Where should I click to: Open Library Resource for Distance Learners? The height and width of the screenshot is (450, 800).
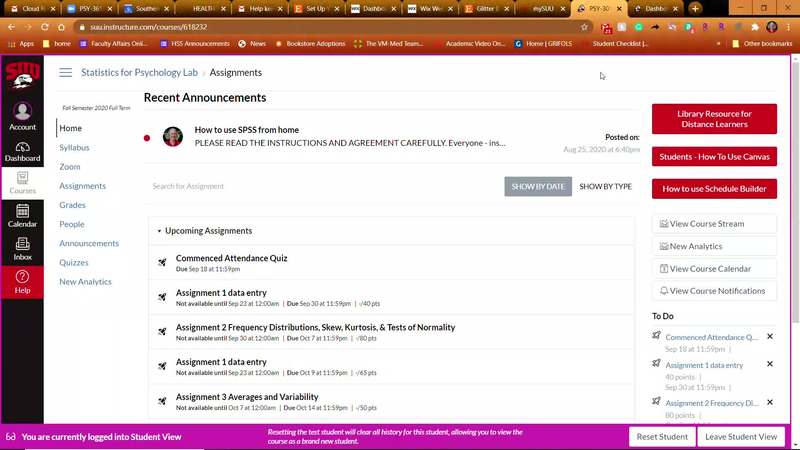pyautogui.click(x=714, y=119)
